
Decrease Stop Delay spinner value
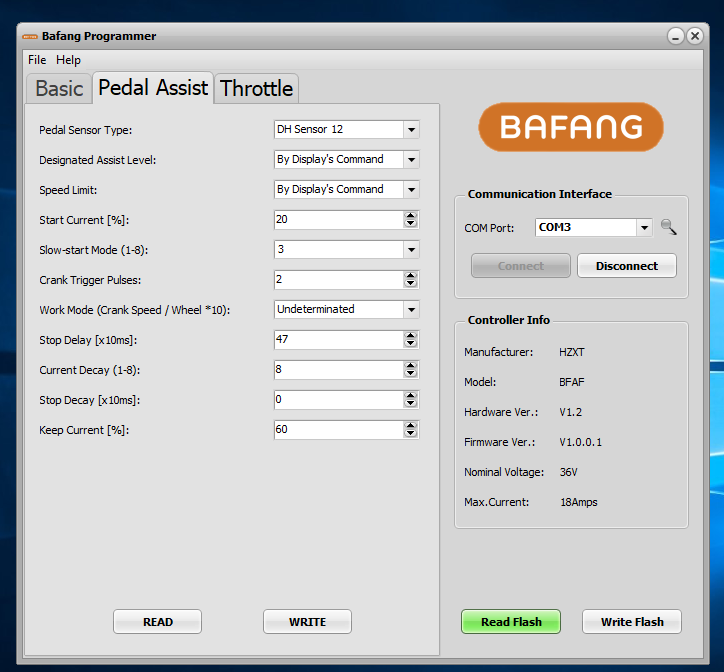(410, 344)
